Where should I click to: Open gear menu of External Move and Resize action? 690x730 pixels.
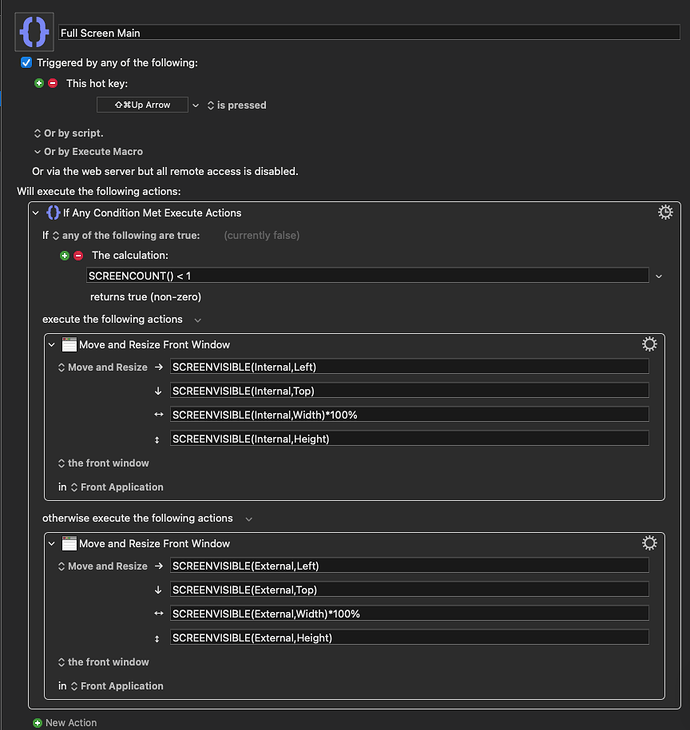coord(649,543)
